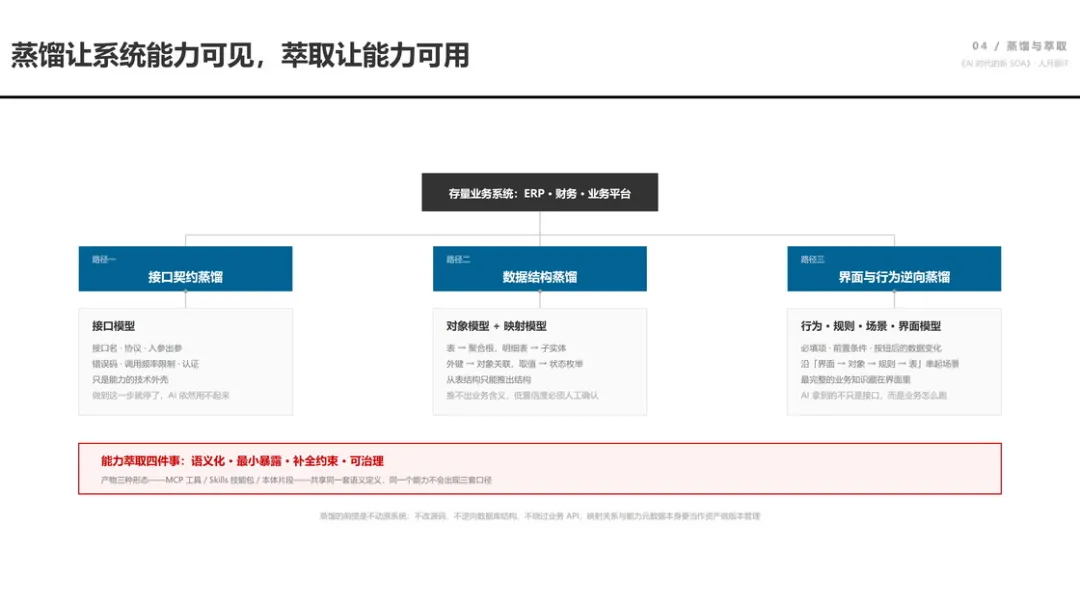Viewport: 1080px width, 608px height.
Task: Click the line '最完整的业务知识藏在界面里'
Action: (x=855, y=379)
